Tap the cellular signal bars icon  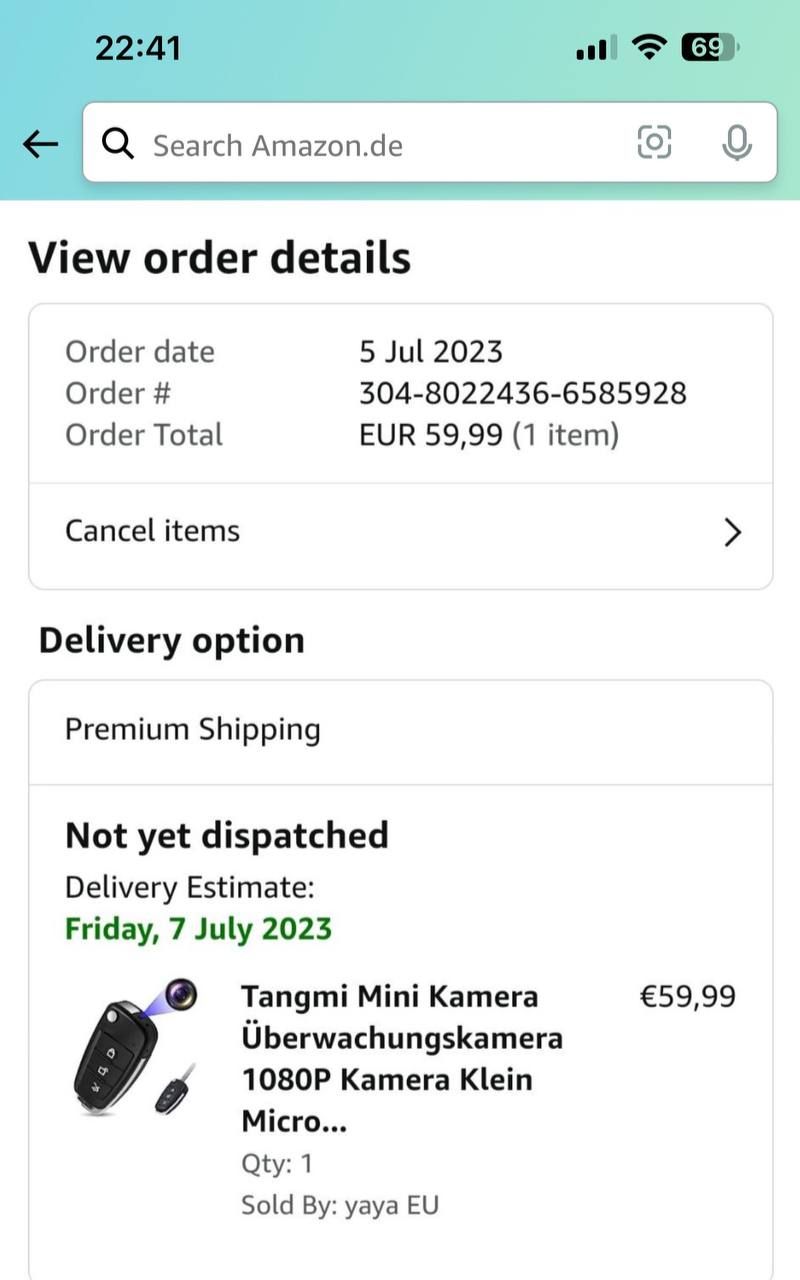click(x=596, y=49)
